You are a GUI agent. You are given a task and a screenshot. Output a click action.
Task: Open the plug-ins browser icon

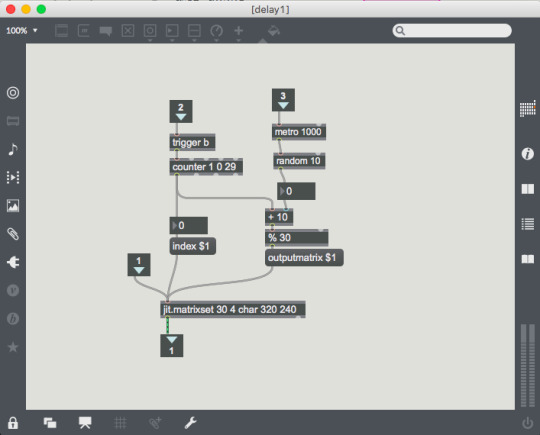(x=13, y=262)
